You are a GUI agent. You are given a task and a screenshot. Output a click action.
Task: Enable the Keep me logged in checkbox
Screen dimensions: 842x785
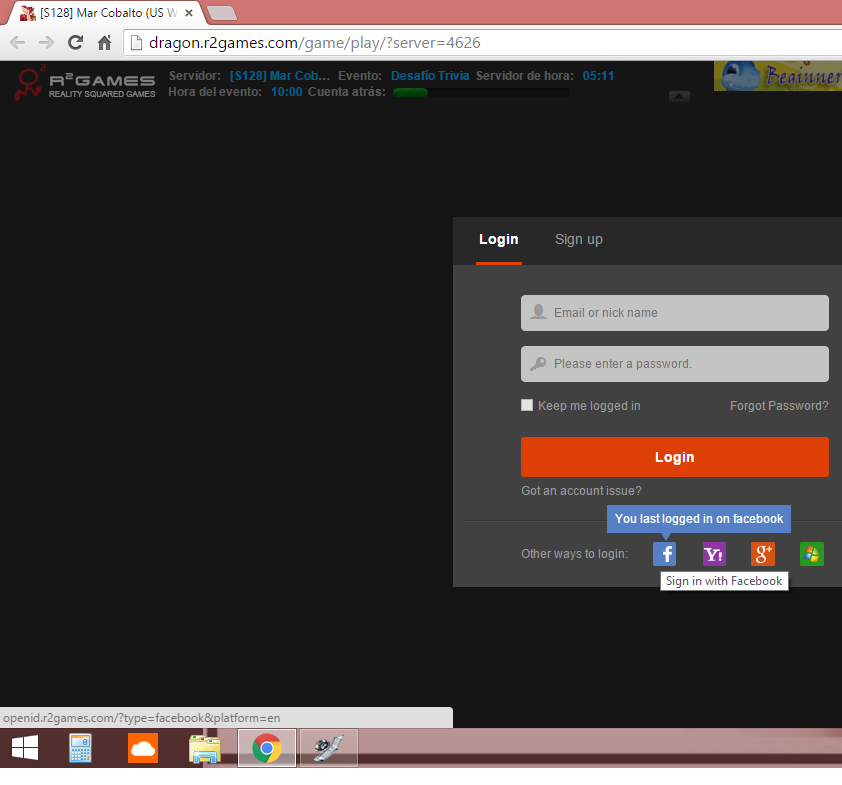coord(527,405)
